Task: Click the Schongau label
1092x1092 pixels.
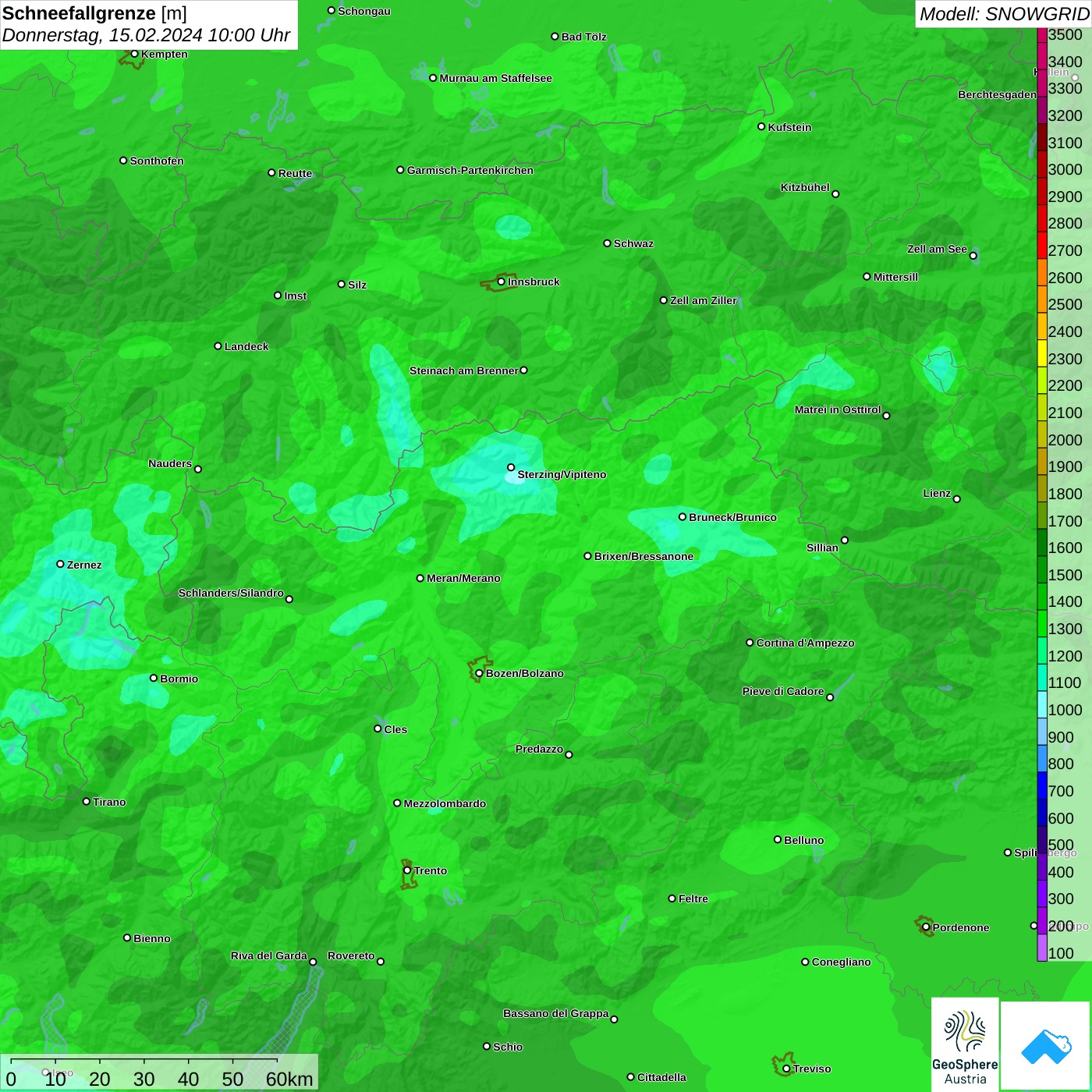Action: (364, 11)
